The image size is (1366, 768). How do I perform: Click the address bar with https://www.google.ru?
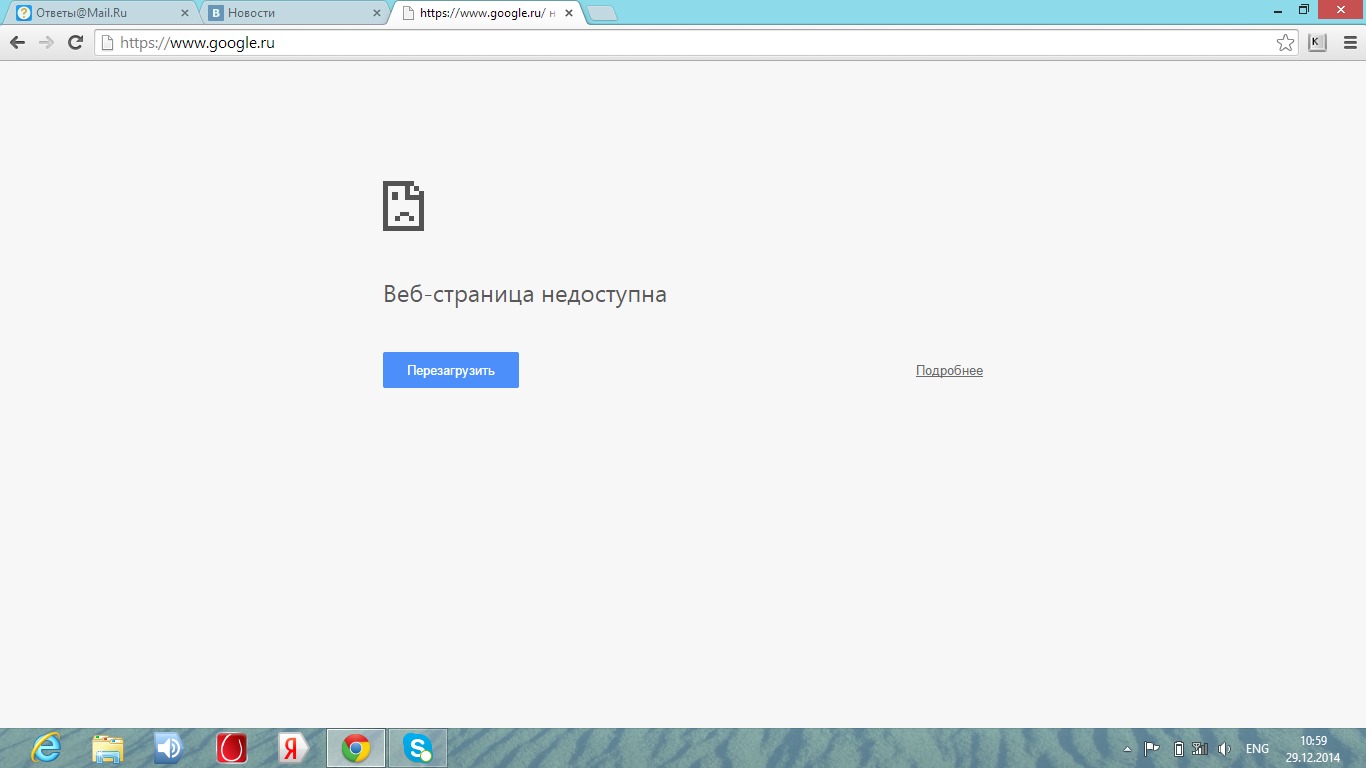[697, 43]
